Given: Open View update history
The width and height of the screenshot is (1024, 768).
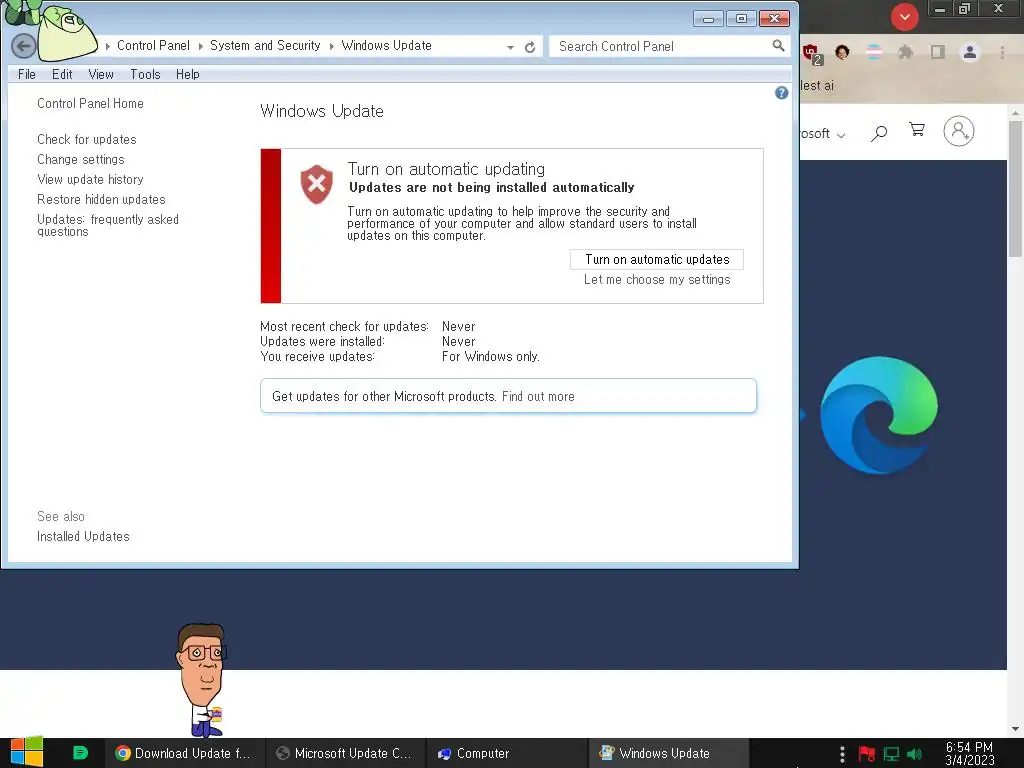Looking at the screenshot, I should 90,180.
